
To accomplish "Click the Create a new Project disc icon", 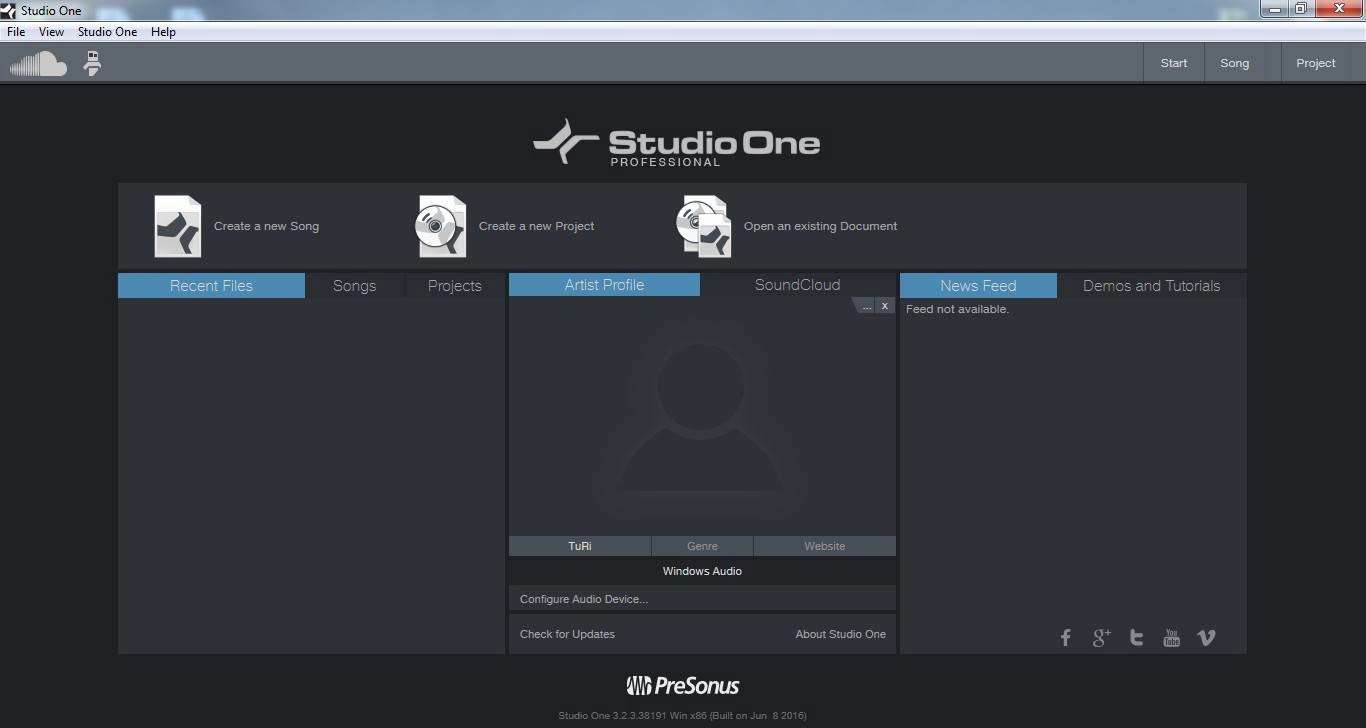I will click(x=441, y=226).
